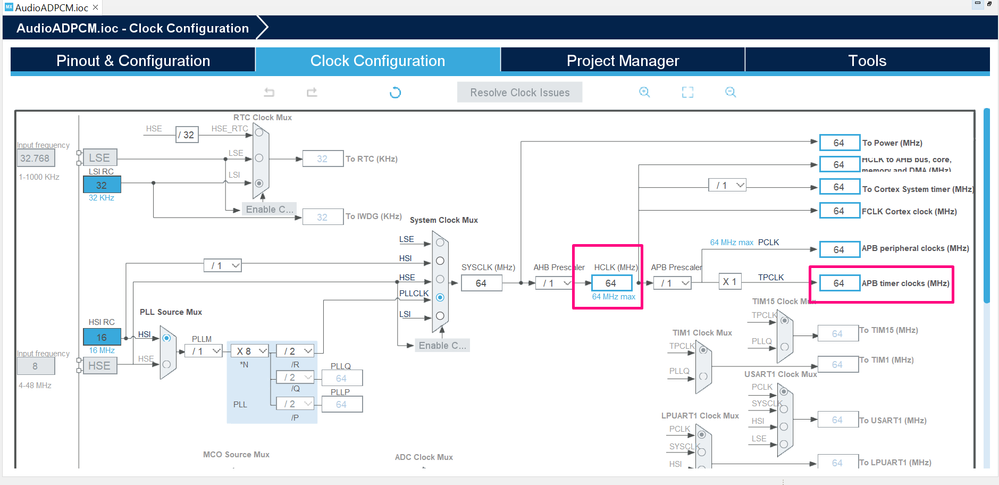Click the refresh clock tree icon

click(395, 92)
